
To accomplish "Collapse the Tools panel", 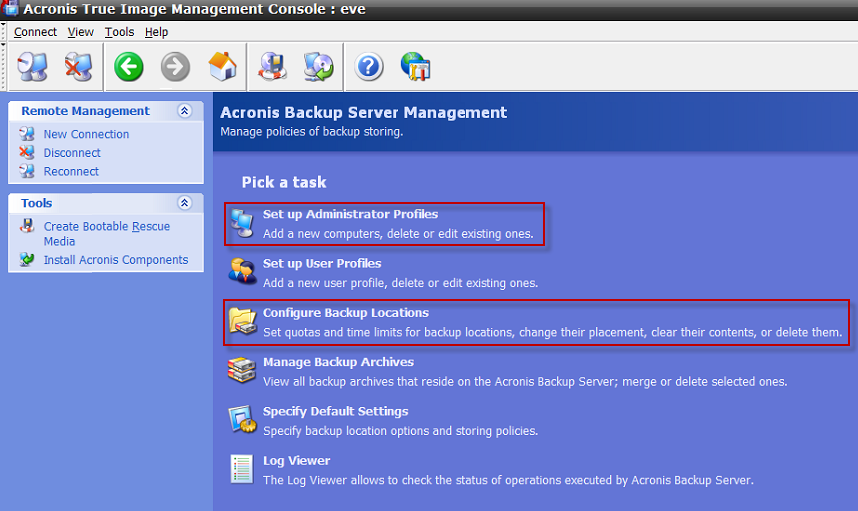I will click(184, 203).
